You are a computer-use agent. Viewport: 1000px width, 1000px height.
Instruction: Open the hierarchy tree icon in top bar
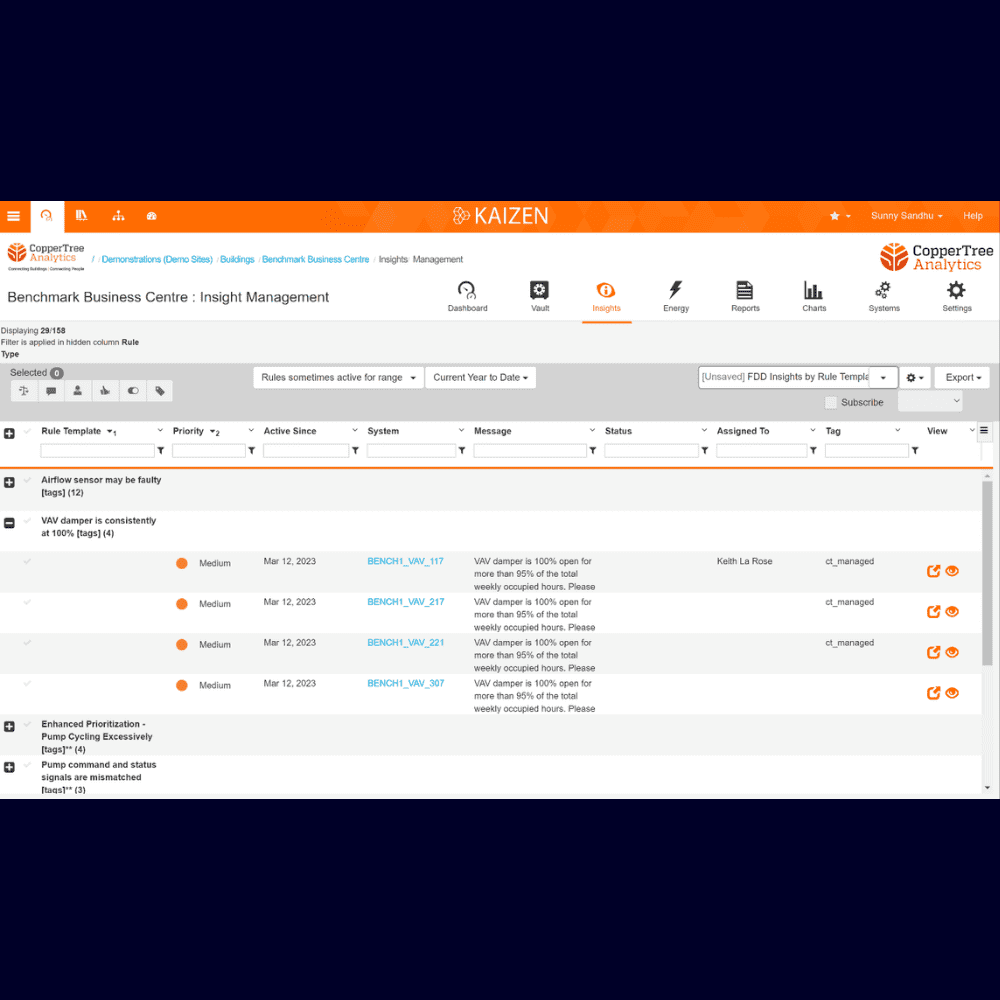tap(118, 216)
